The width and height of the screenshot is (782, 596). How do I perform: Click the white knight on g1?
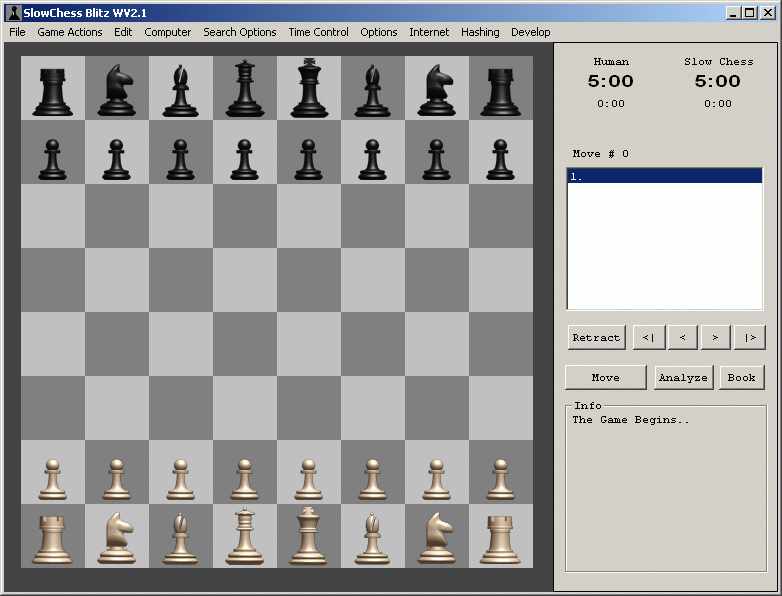(x=436, y=536)
